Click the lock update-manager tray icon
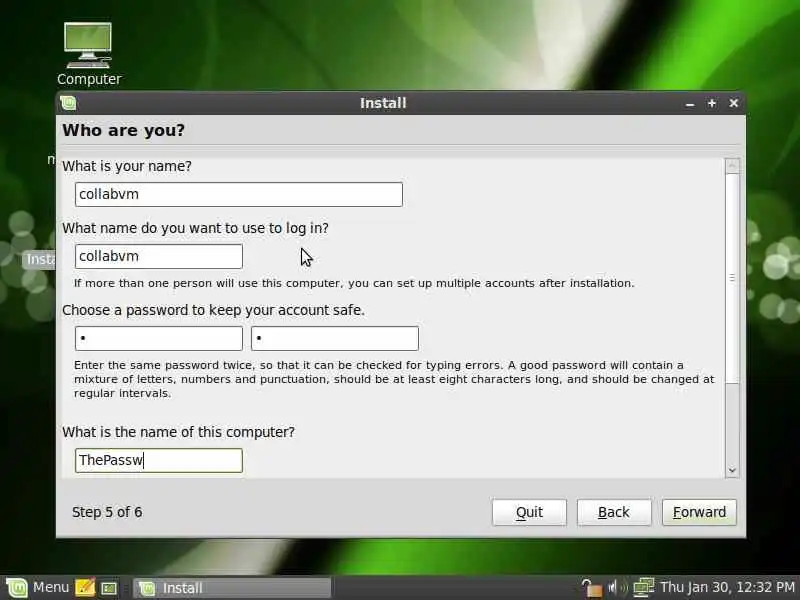Screen dimensions: 800x600 tap(592, 588)
